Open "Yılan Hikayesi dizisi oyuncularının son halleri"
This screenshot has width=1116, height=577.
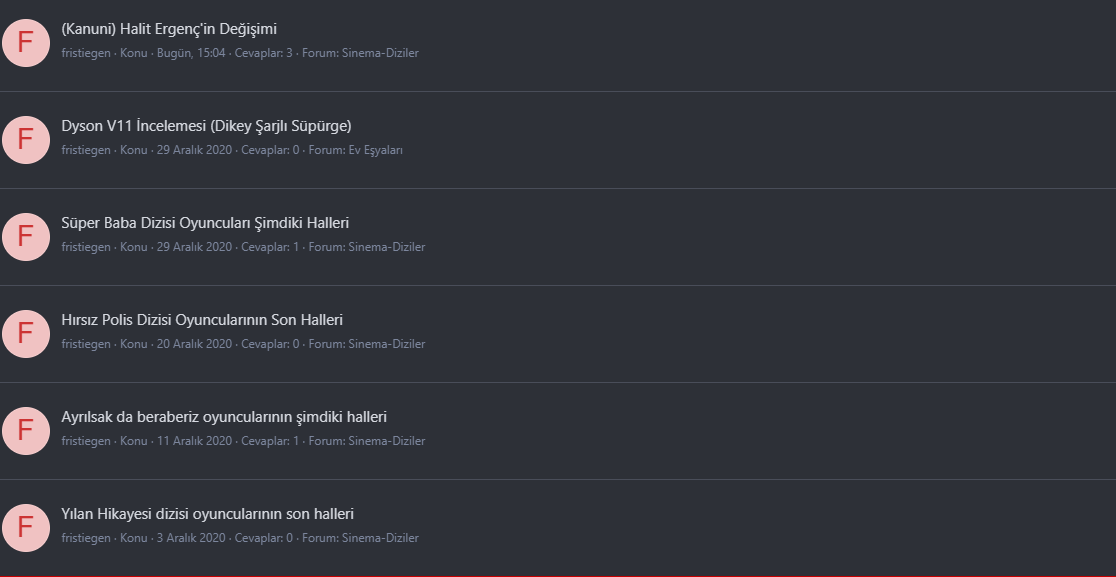(207, 514)
